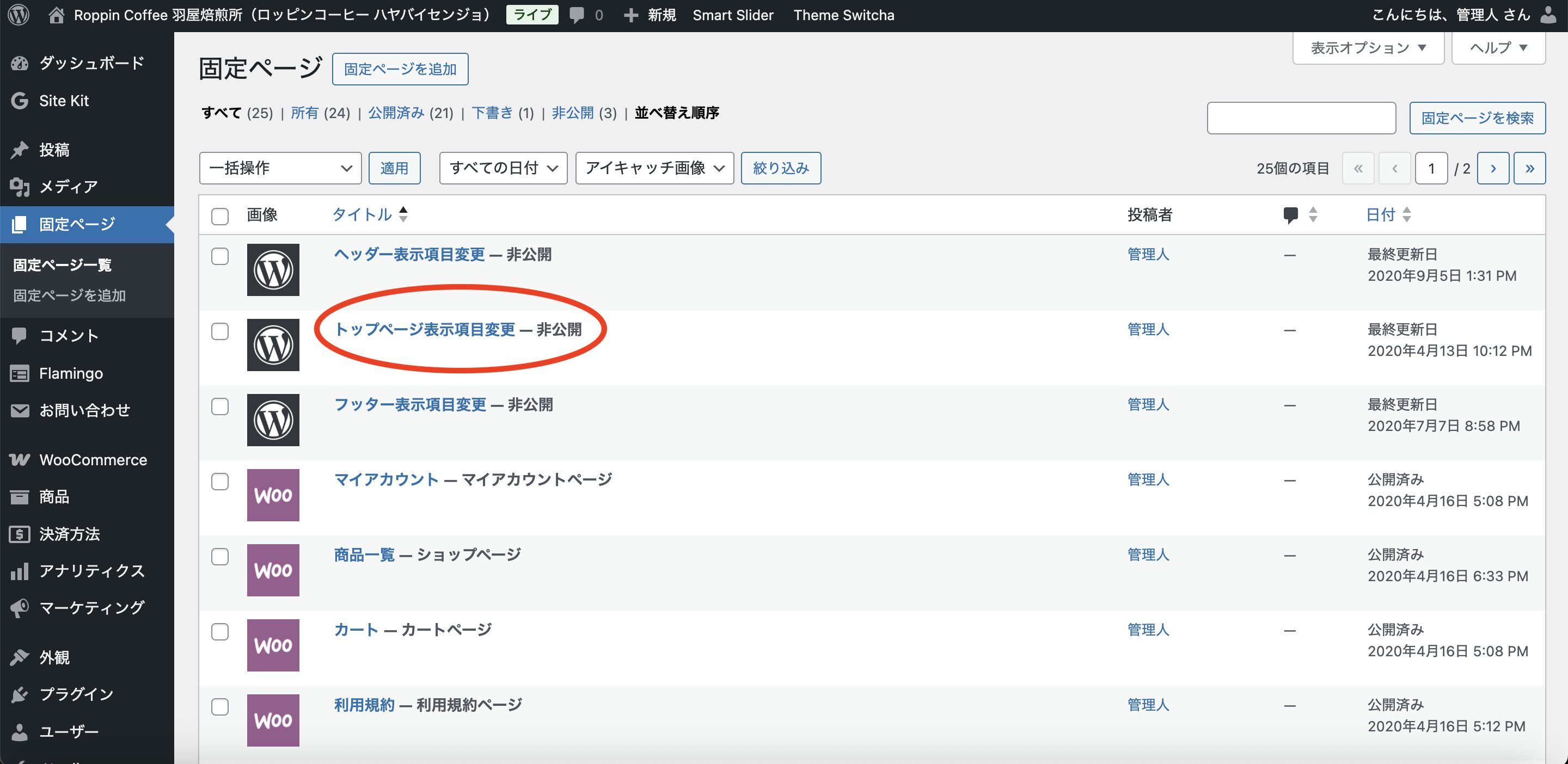Check the select-all checkbox in table header
The width and height of the screenshot is (1568, 764).
[x=220, y=216]
